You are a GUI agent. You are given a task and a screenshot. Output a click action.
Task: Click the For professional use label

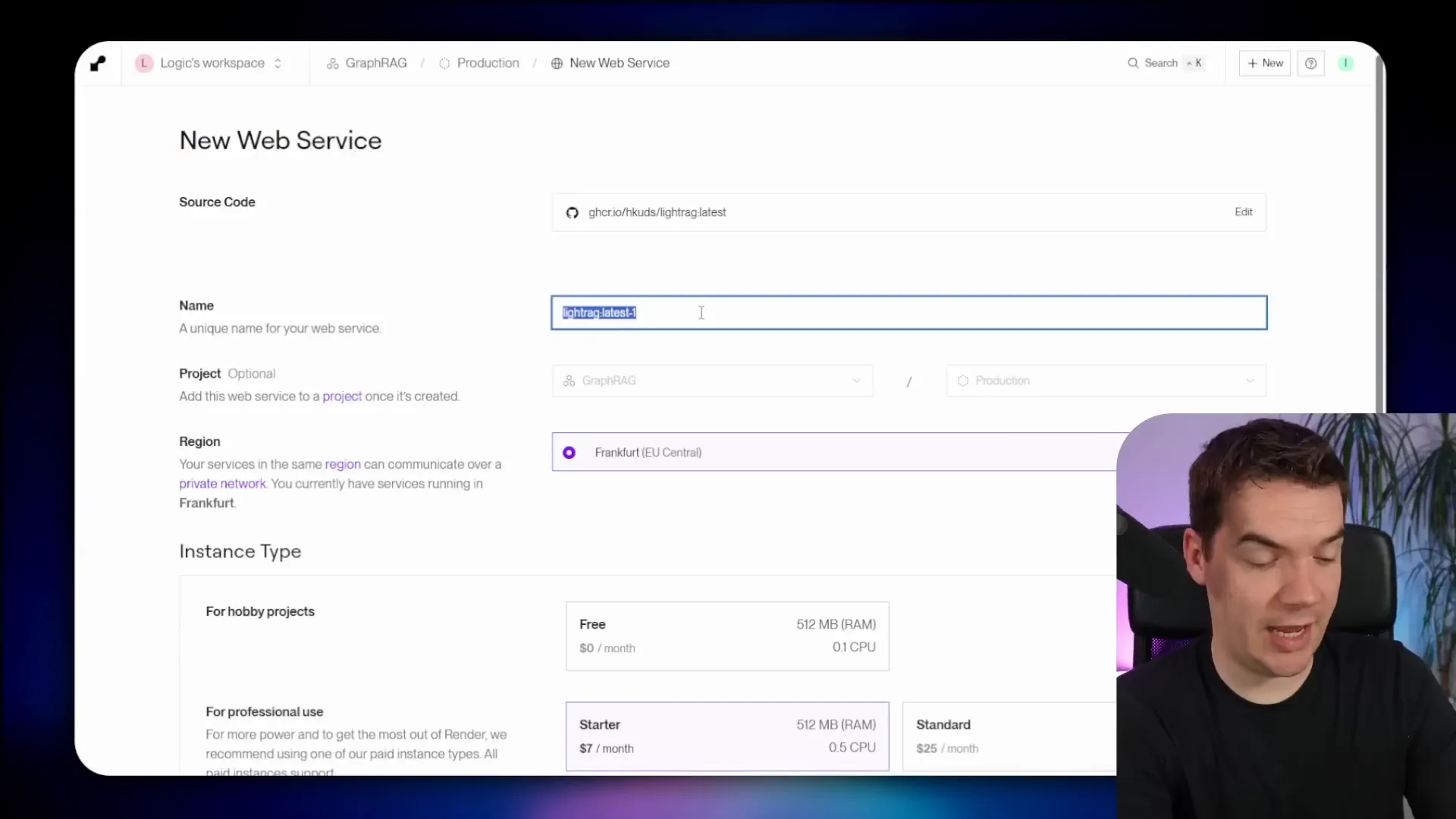tap(265, 711)
